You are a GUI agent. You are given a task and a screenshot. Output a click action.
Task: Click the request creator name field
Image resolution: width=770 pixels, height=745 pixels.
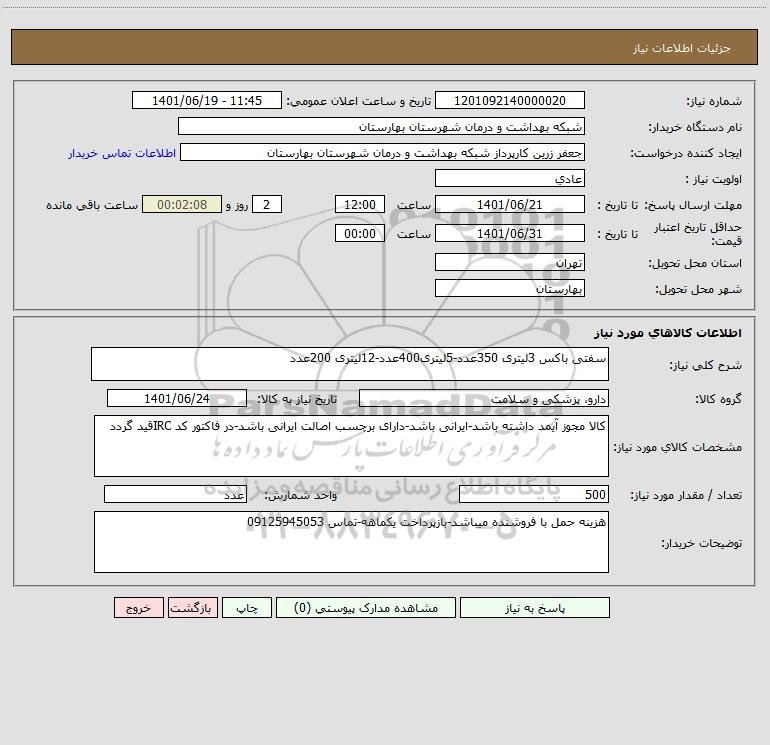(x=382, y=152)
